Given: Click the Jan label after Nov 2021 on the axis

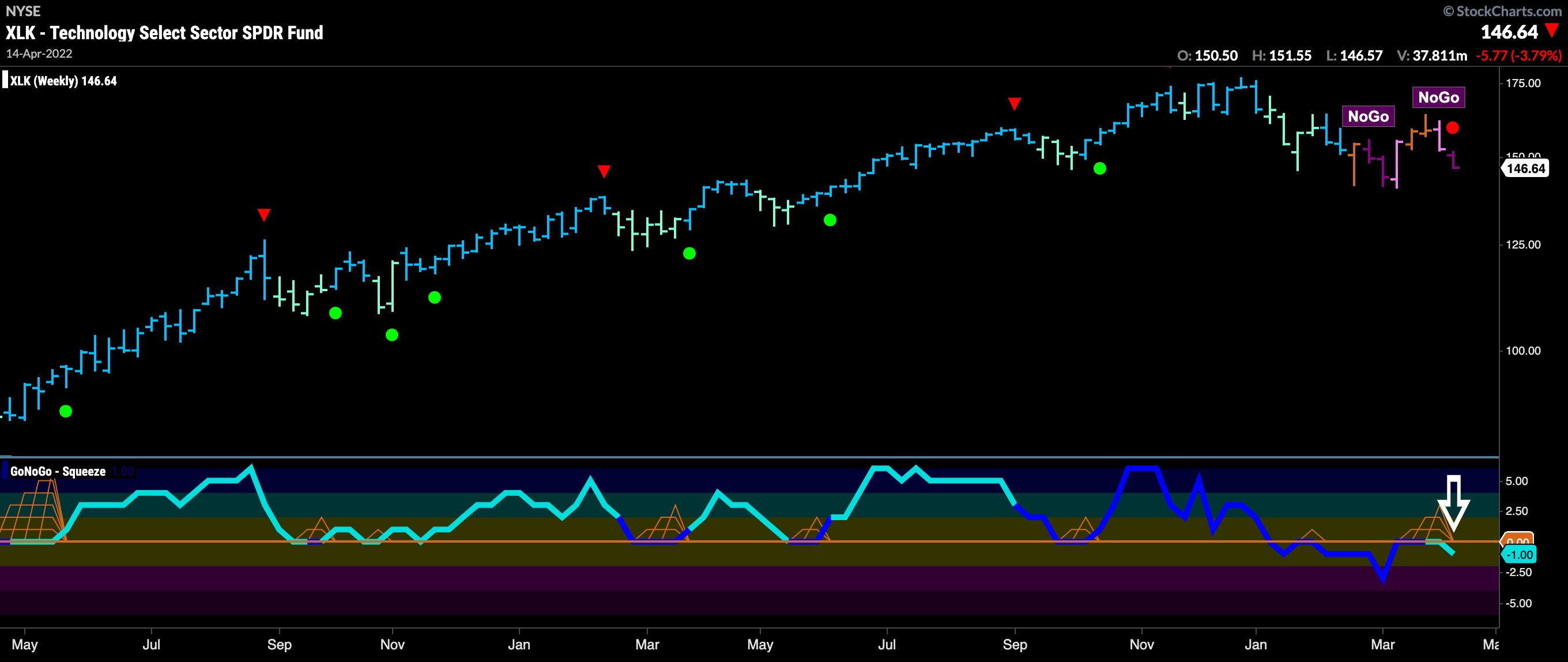Looking at the screenshot, I should tap(1256, 644).
